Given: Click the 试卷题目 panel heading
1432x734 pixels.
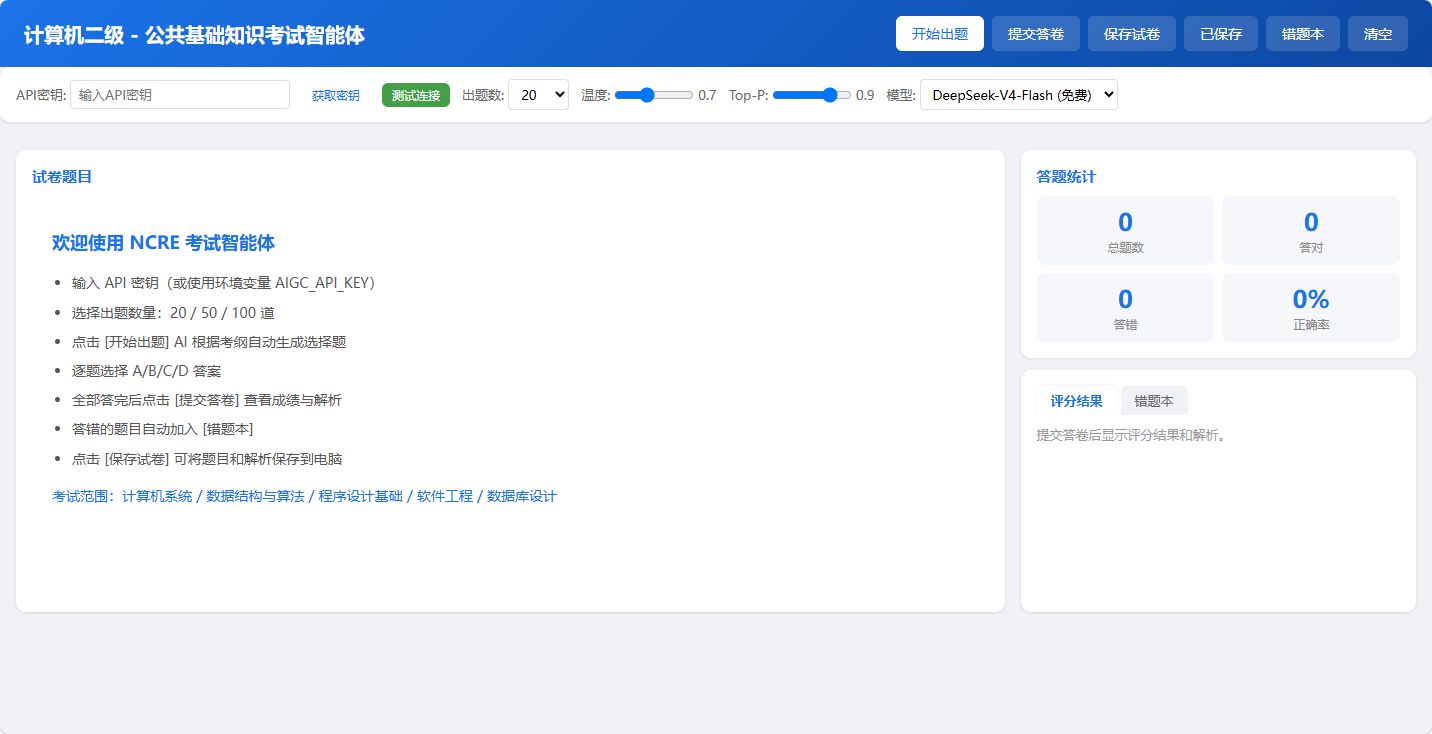Looking at the screenshot, I should click(x=62, y=177).
